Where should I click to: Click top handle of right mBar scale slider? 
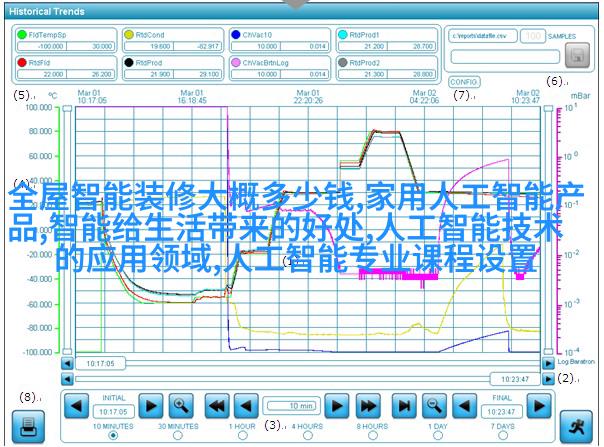click(548, 109)
